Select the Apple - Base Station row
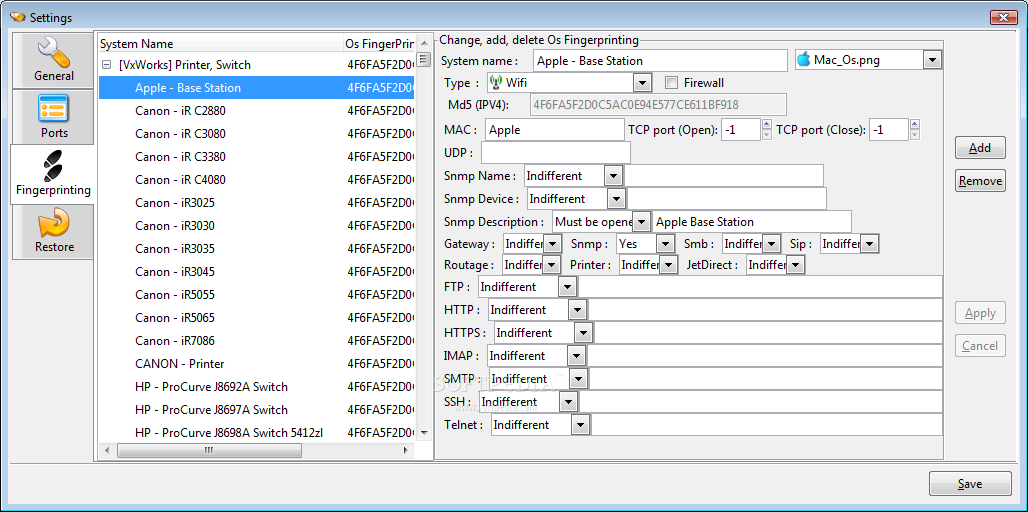The image size is (1028, 512). pyautogui.click(x=256, y=88)
